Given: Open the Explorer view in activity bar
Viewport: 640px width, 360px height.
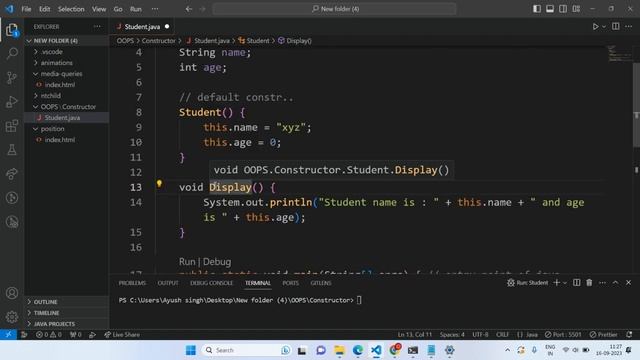Looking at the screenshot, I should tap(12, 30).
